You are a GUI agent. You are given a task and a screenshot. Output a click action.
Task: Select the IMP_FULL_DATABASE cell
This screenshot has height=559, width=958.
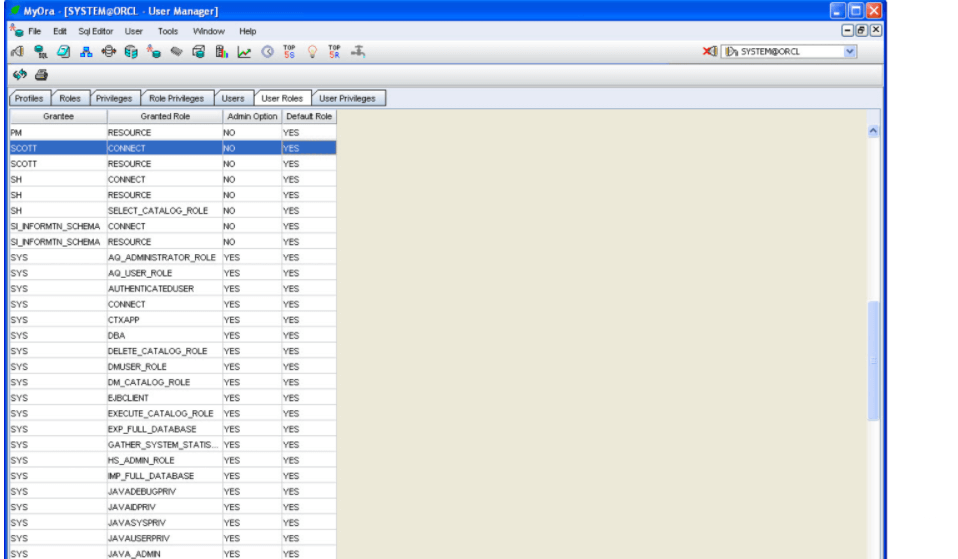pyautogui.click(x=165, y=476)
